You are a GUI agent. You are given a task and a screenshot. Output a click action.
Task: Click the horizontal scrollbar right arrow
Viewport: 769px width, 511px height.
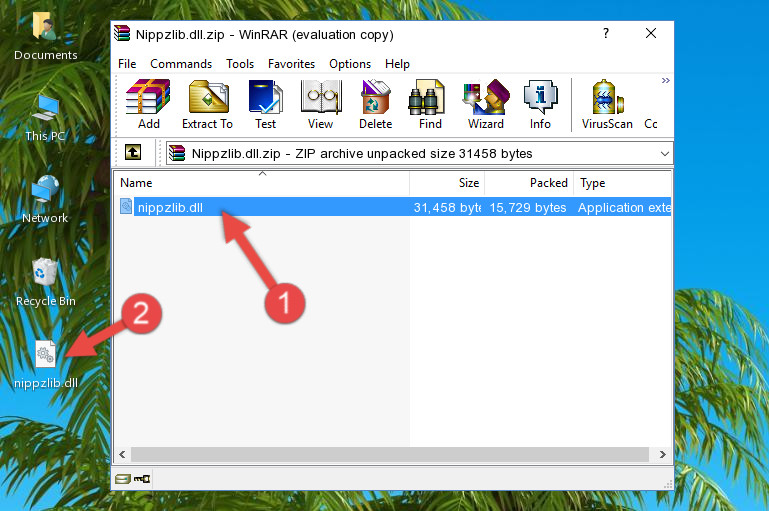point(663,455)
